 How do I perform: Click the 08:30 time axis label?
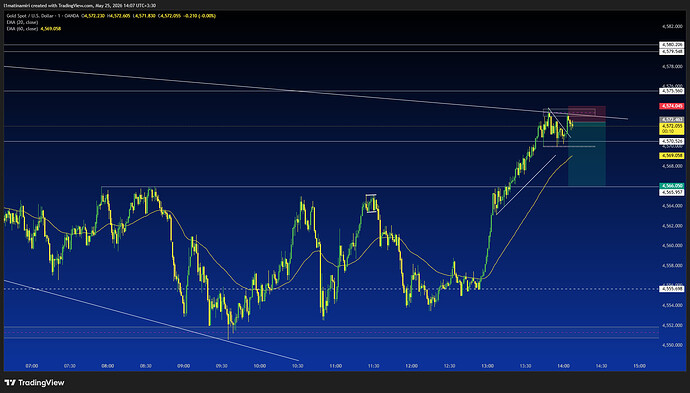146,366
